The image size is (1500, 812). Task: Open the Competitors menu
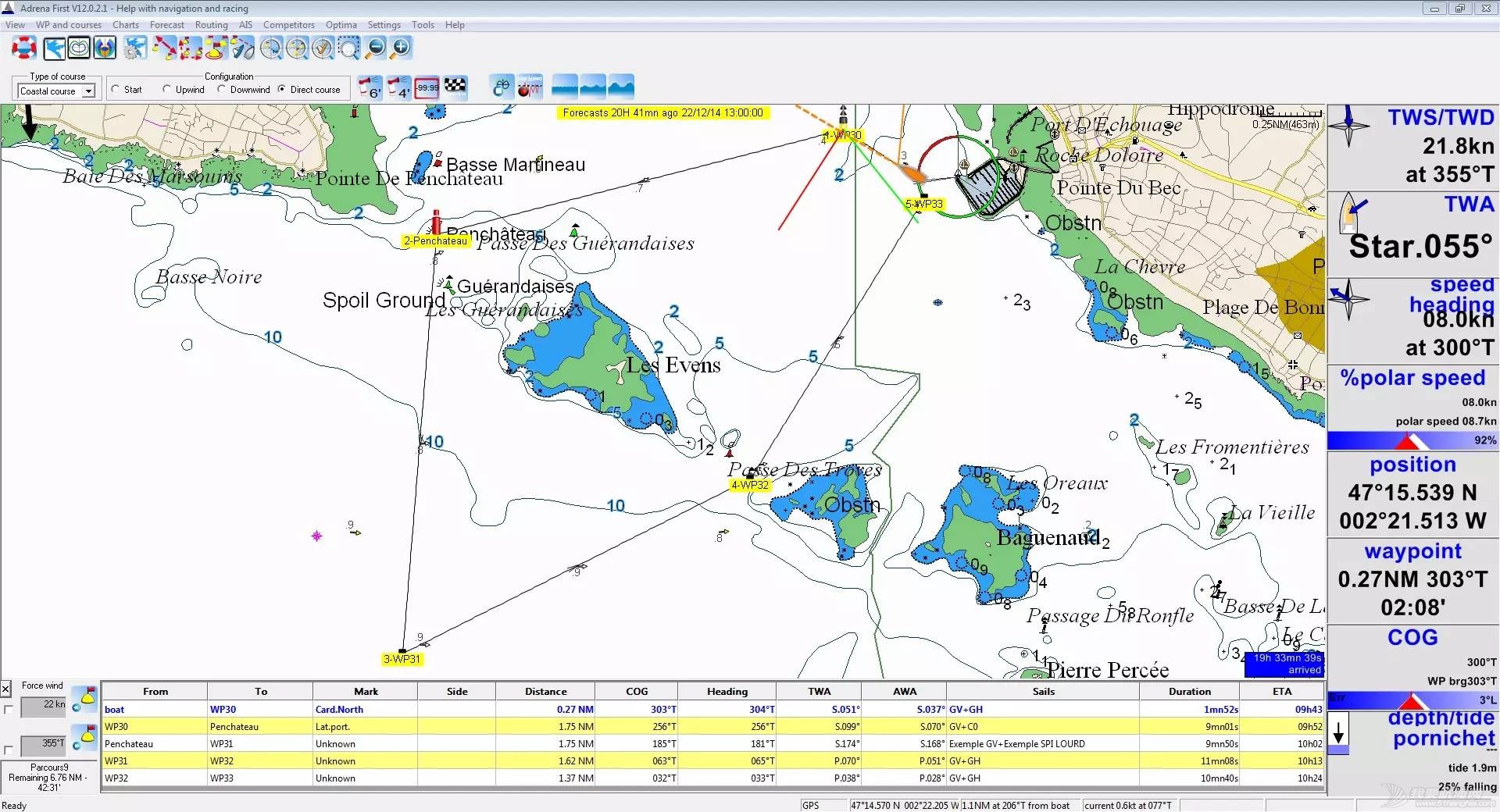289,25
